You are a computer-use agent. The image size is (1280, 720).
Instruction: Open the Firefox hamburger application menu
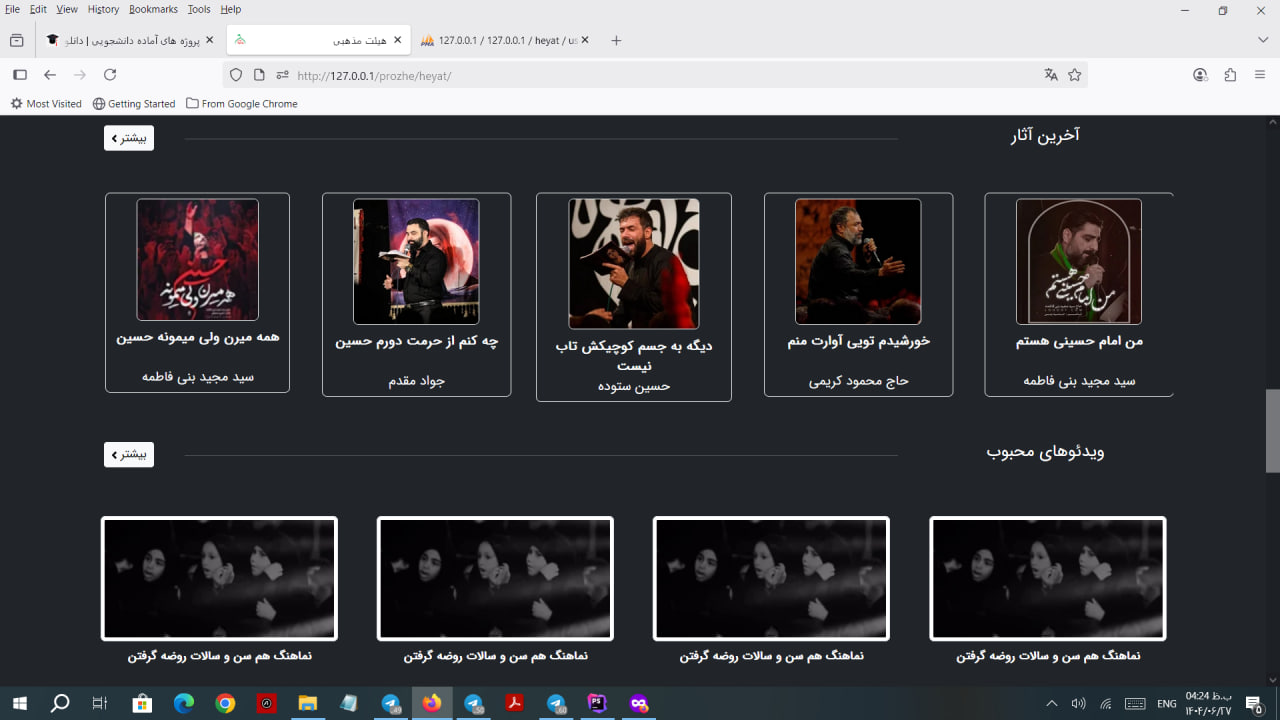[1260, 75]
